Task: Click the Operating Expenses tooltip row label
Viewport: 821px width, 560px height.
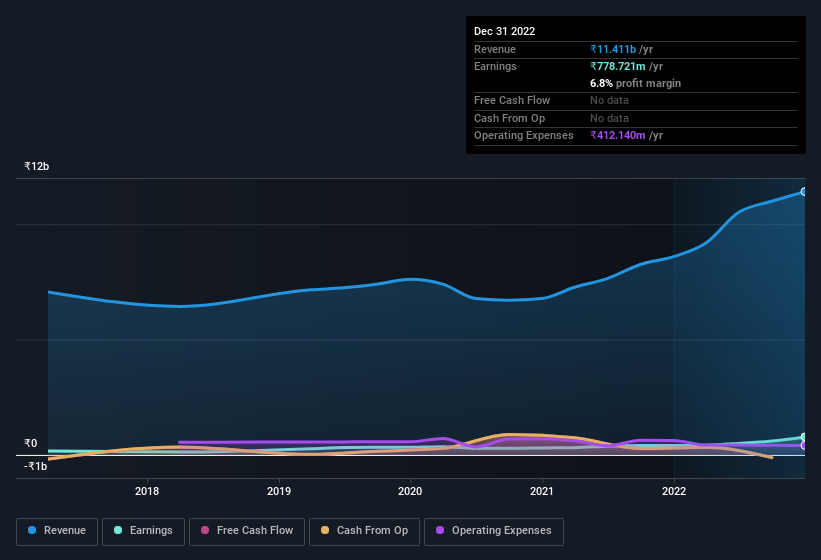Action: click(x=524, y=136)
